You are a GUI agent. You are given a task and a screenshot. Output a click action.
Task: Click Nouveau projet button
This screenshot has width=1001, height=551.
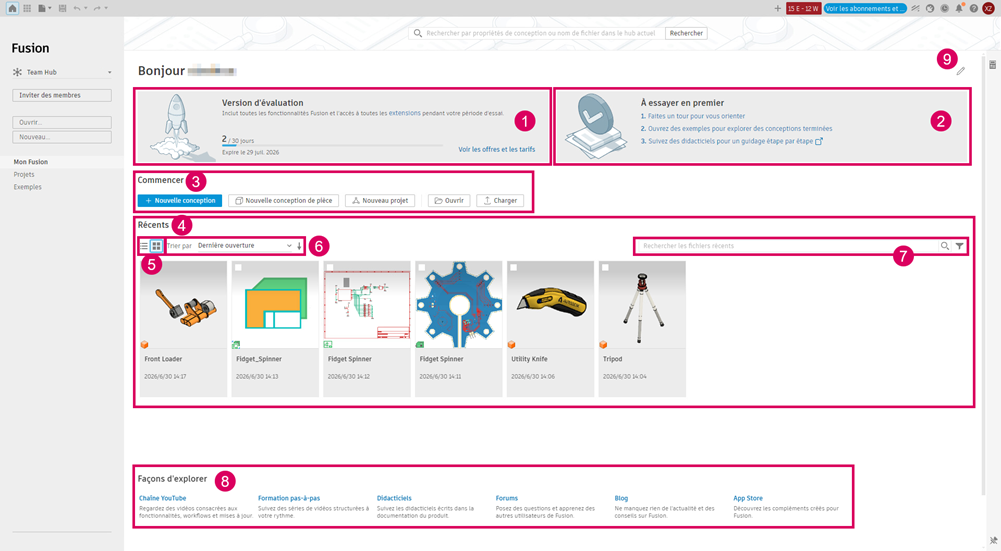[x=380, y=200]
